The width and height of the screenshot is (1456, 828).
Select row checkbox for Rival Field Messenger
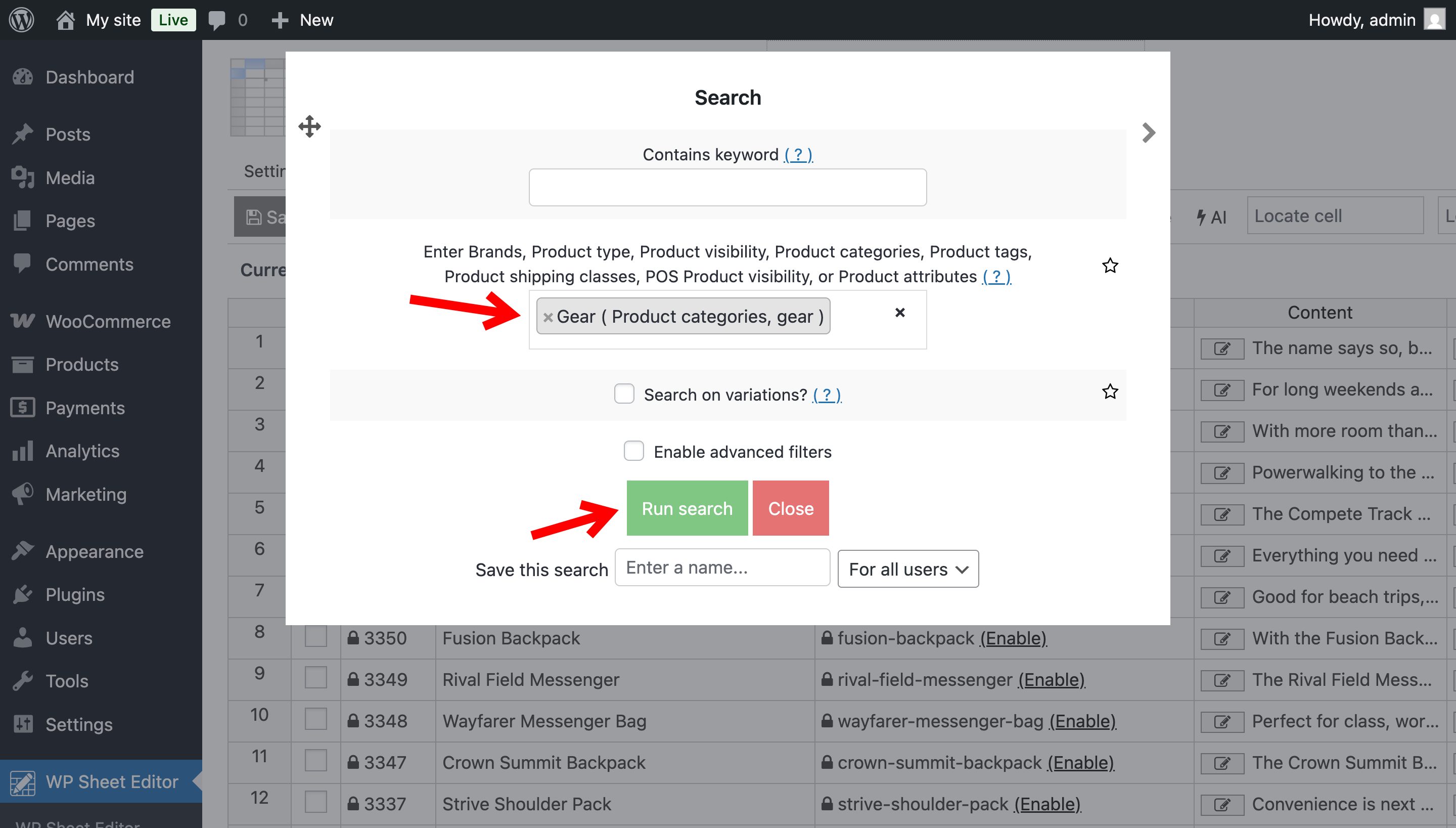coord(315,678)
